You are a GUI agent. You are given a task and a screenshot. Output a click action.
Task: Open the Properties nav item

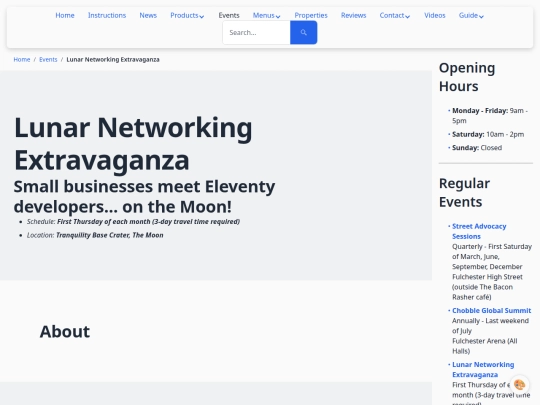click(311, 15)
